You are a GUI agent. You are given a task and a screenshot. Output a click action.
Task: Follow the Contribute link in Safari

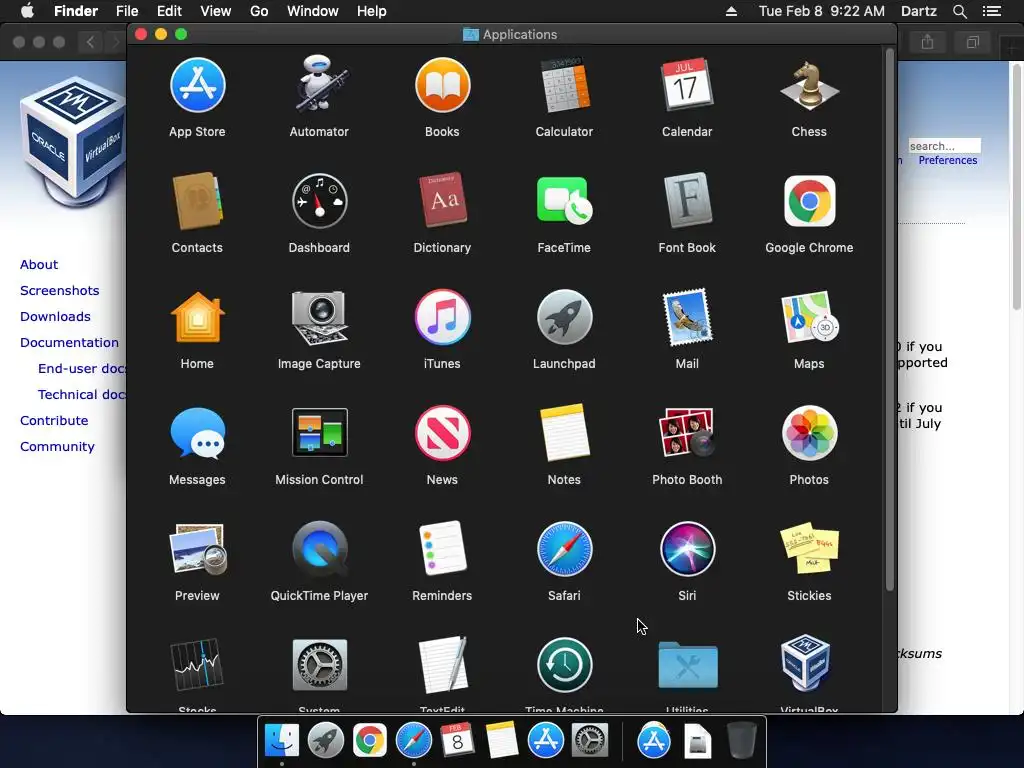pyautogui.click(x=54, y=421)
